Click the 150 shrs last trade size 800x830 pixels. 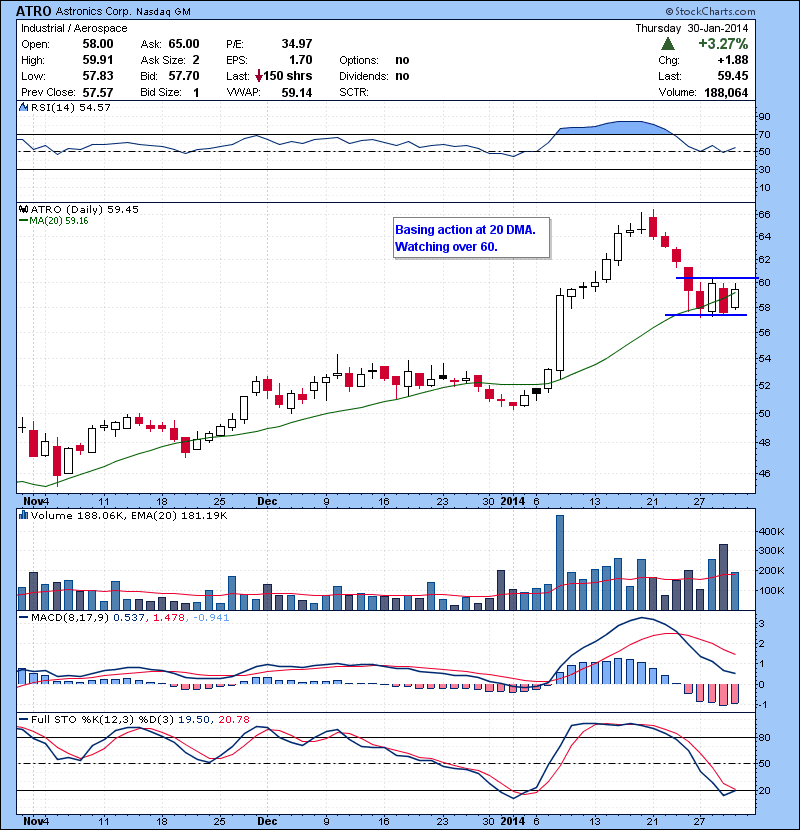click(x=288, y=76)
